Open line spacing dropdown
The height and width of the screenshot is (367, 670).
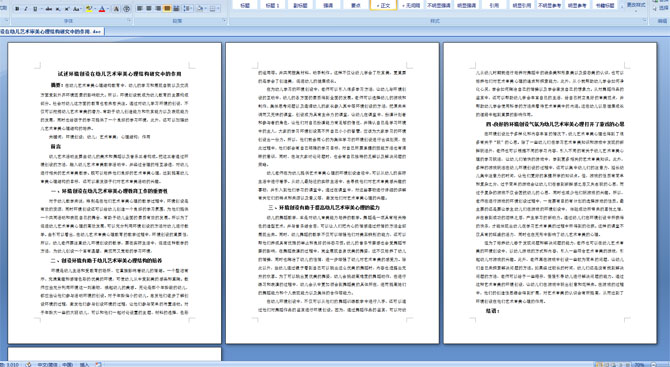188,9
